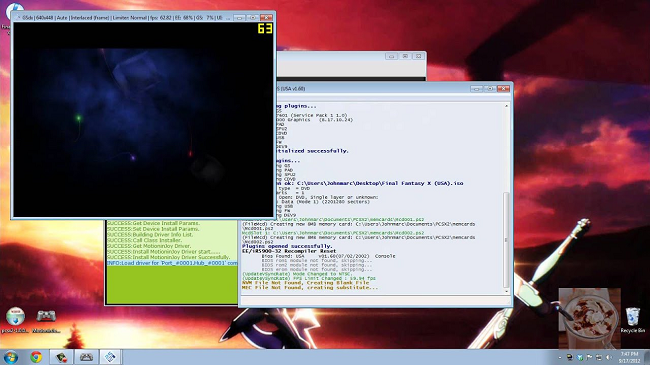The height and width of the screenshot is (365, 650).
Task: Click the console log scrollbar up arrow
Action: tap(506, 106)
